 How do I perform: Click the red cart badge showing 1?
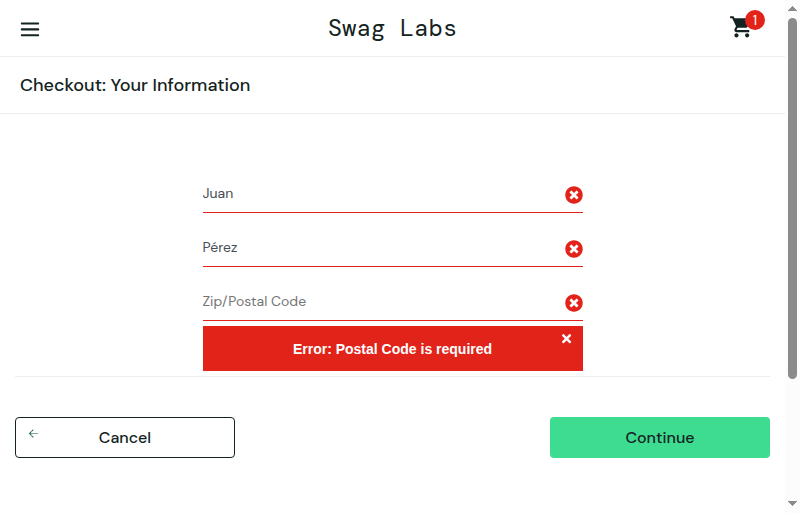(755, 20)
